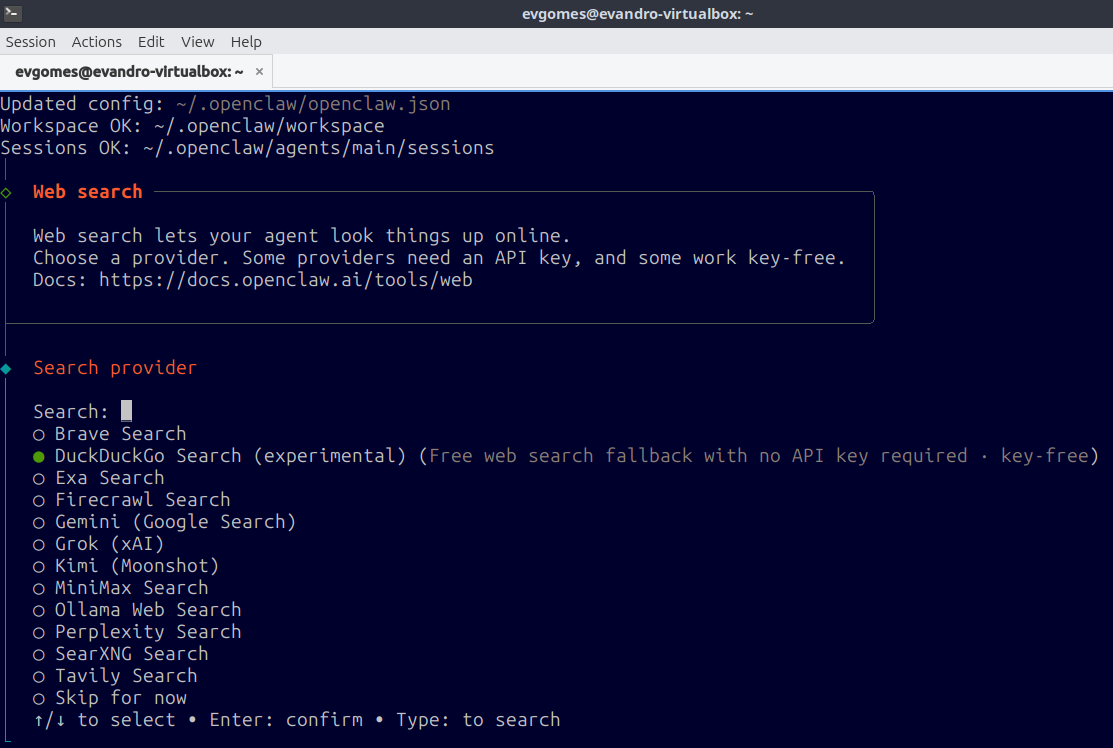This screenshot has width=1113, height=748.
Task: Open the Actions menu
Action: click(97, 42)
